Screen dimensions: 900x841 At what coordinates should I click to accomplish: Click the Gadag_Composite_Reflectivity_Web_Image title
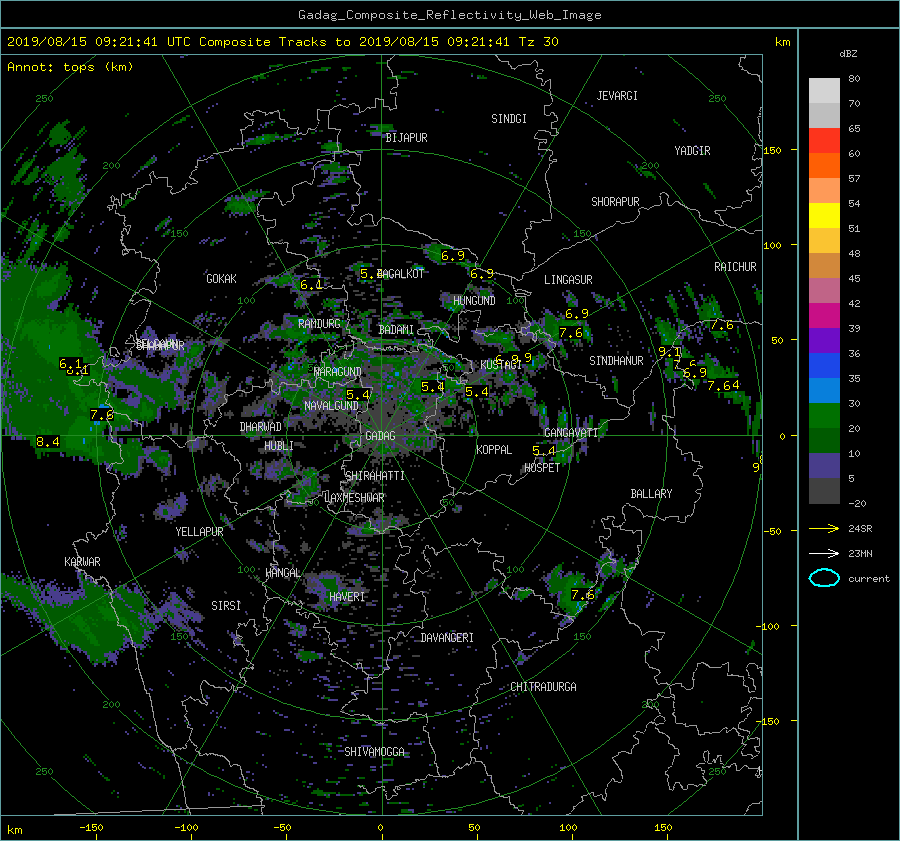[449, 15]
